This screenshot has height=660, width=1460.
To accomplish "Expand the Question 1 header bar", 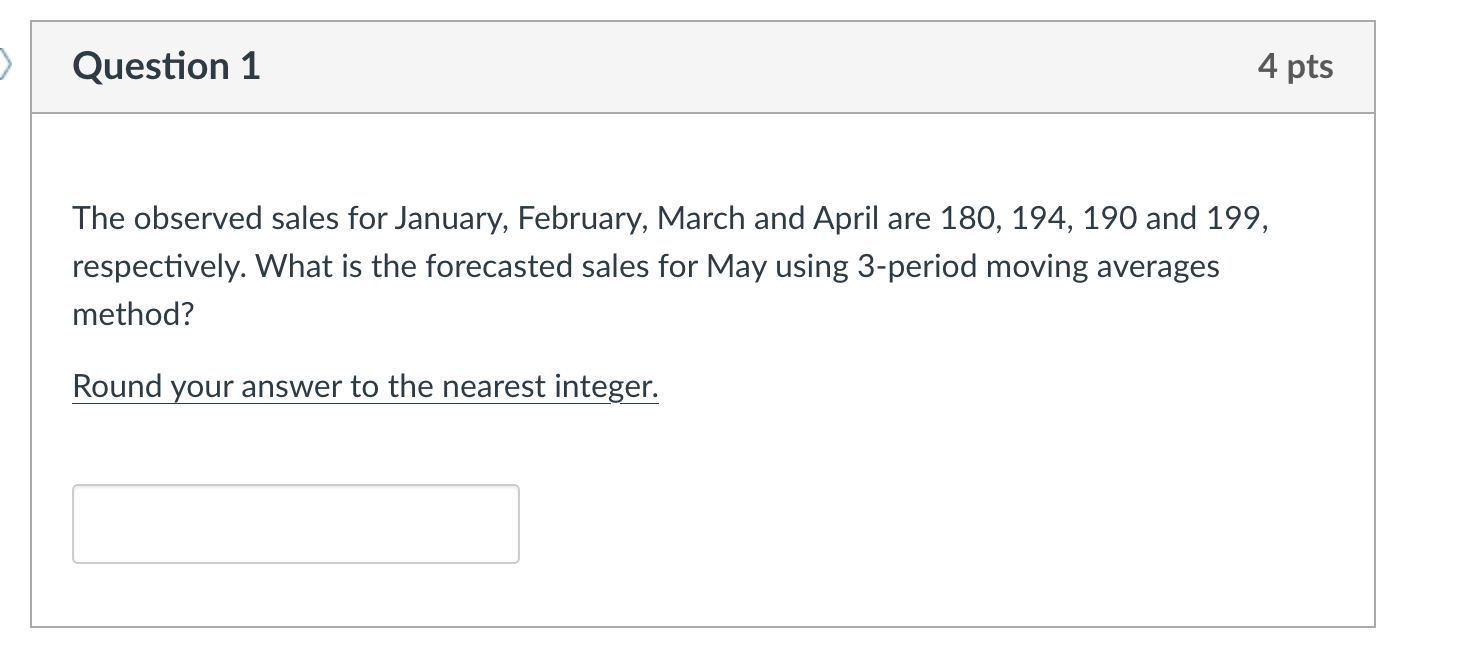I will [x=700, y=67].
